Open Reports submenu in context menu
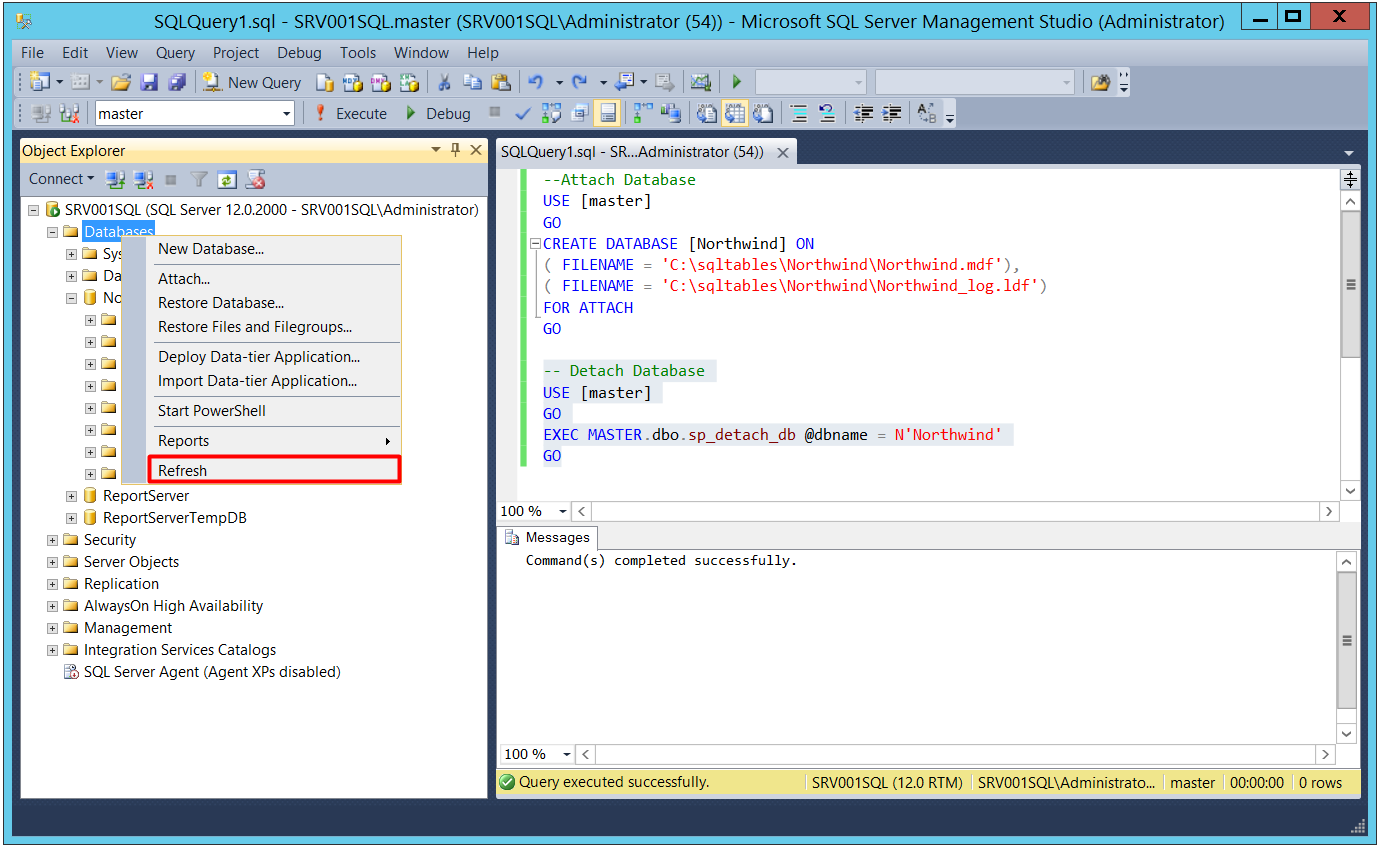Viewport: 1380px width, 848px height. pos(273,441)
